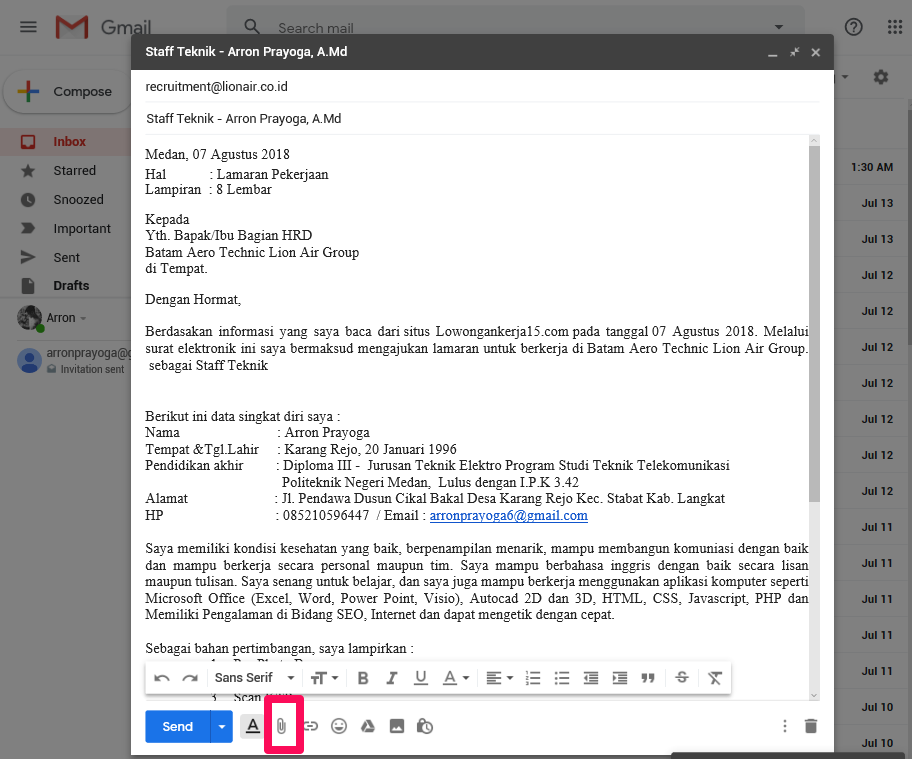Toggle bold formatting

click(363, 677)
